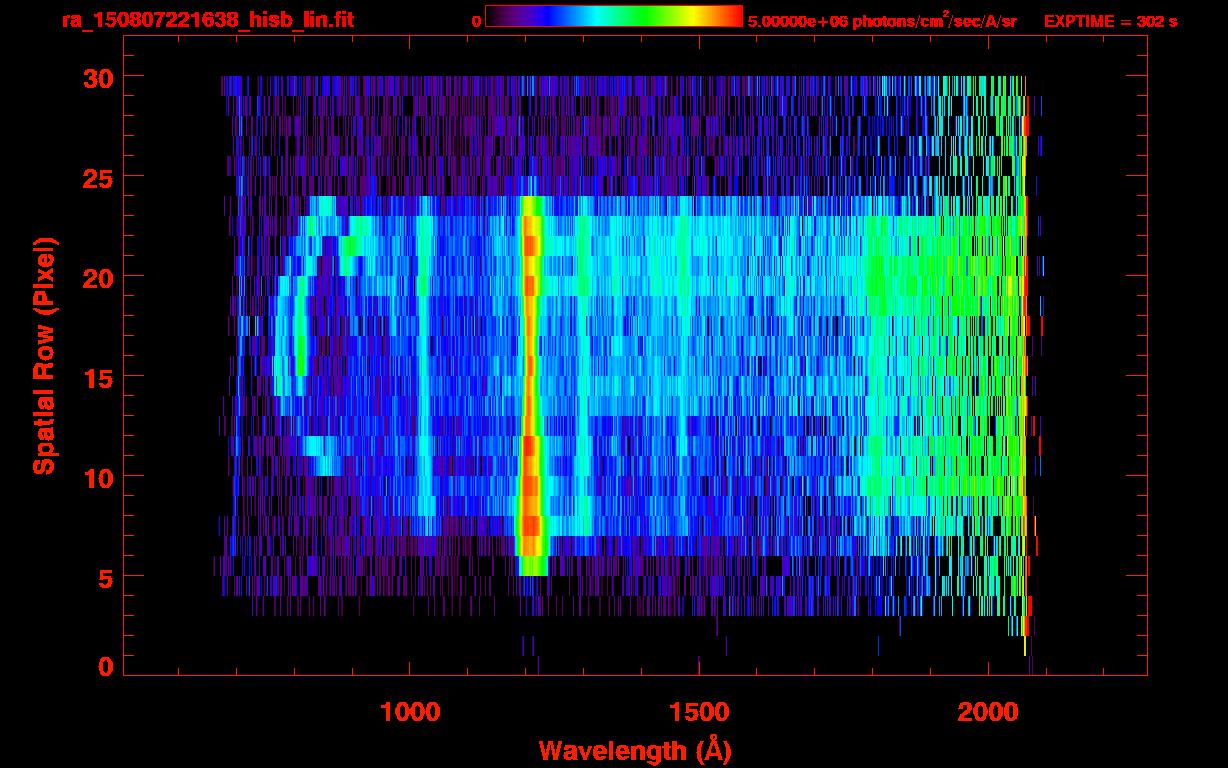Click the y-axis tick label 0
The width and height of the screenshot is (1228, 768).
click(106, 666)
